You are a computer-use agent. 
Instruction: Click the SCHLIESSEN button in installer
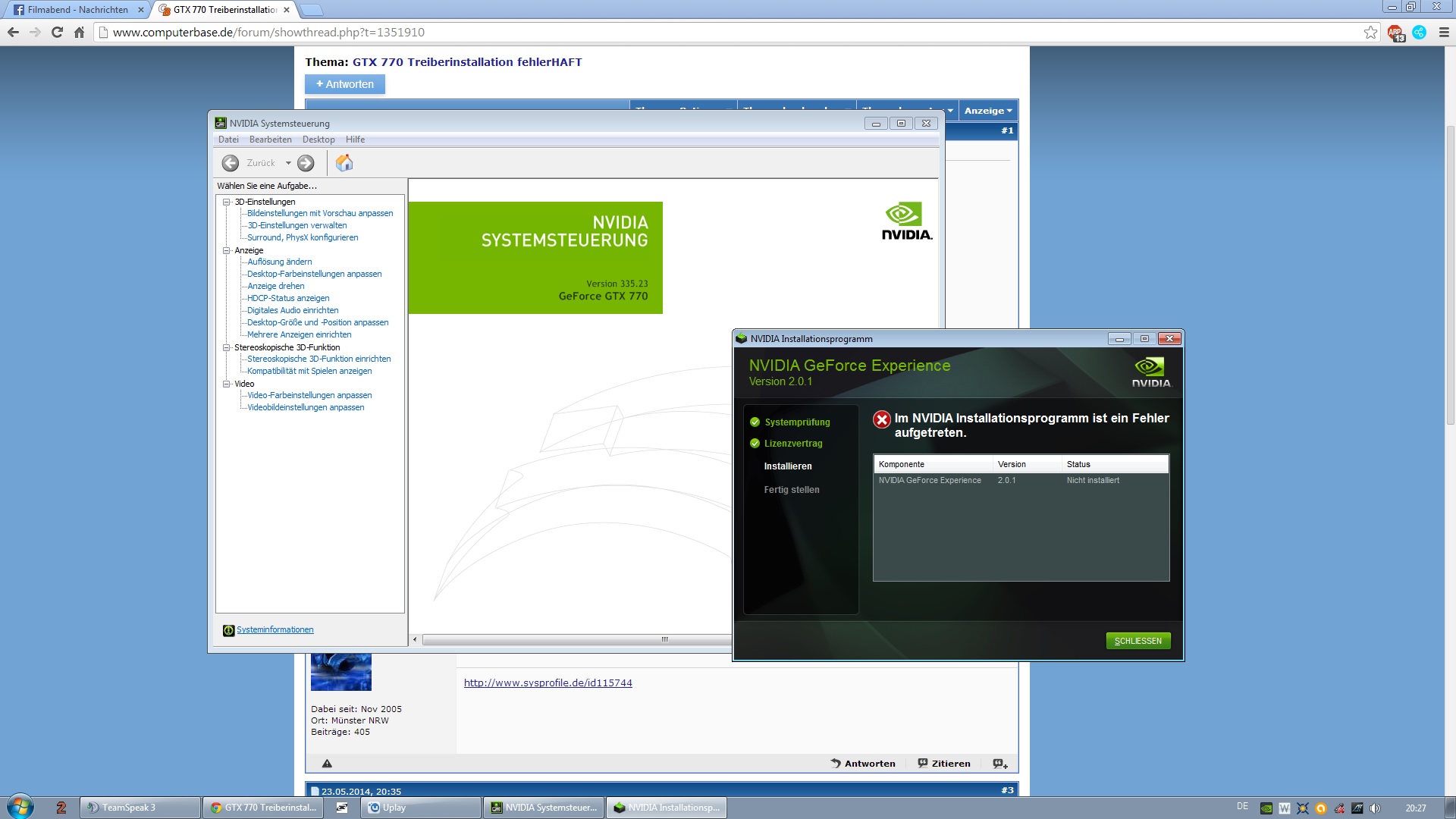[x=1137, y=641]
